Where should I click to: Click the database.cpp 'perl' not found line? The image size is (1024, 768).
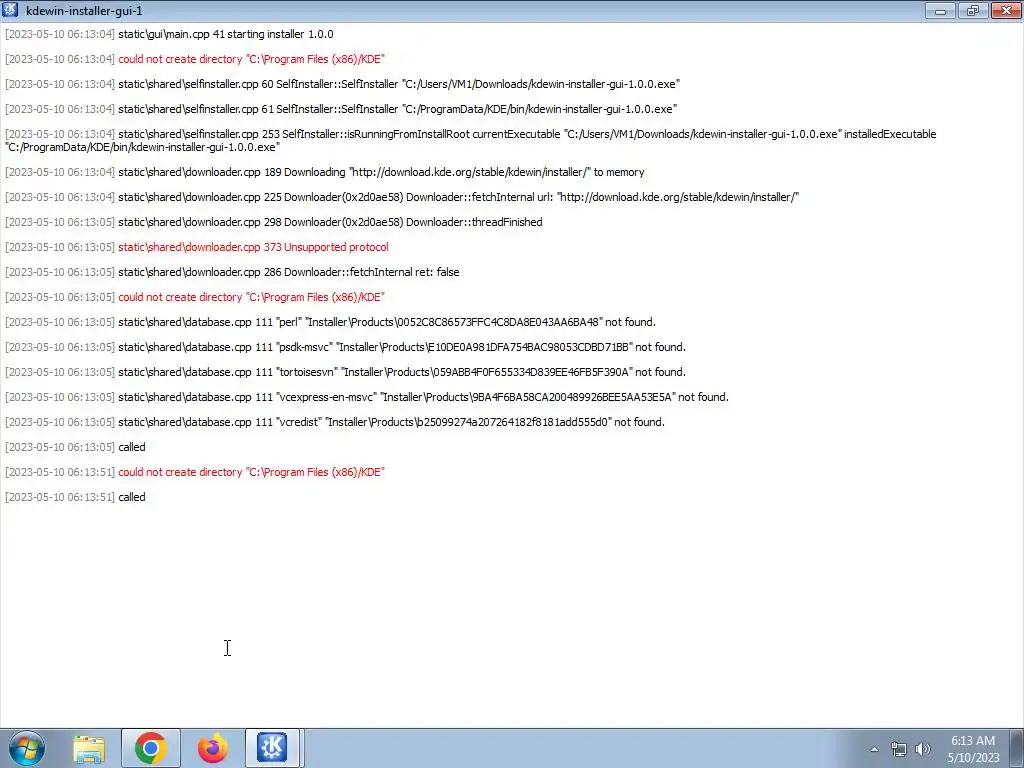[330, 322]
